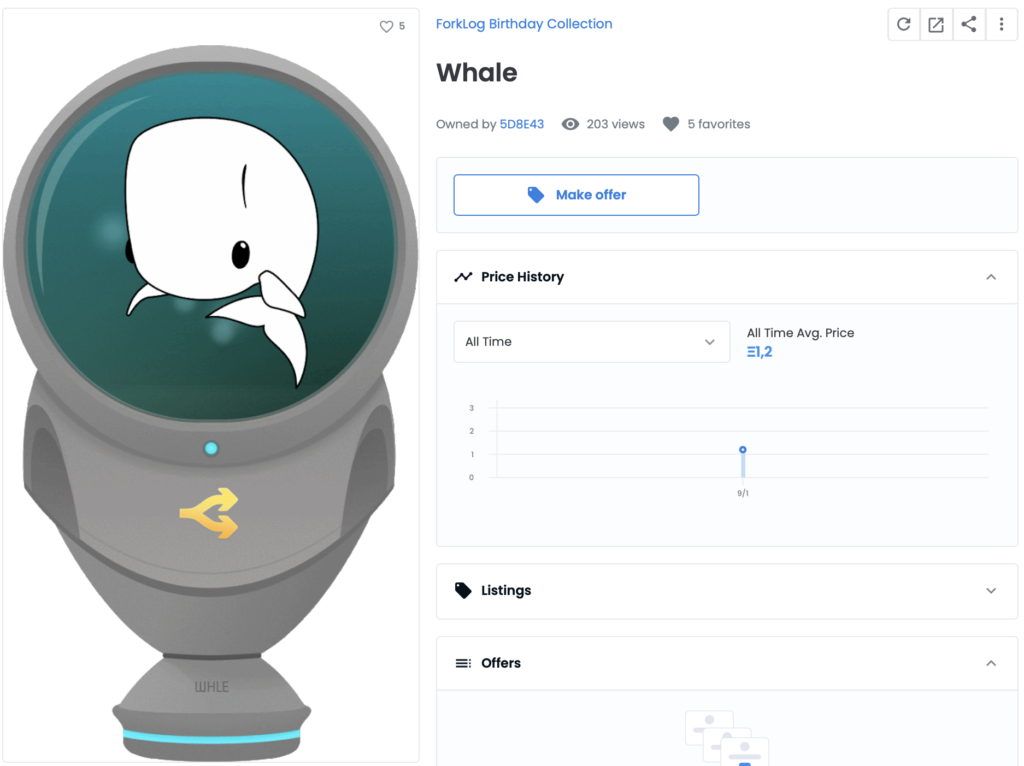Viewport: 1024px width, 766px height.
Task: Expand the Listings section
Action: click(x=991, y=590)
